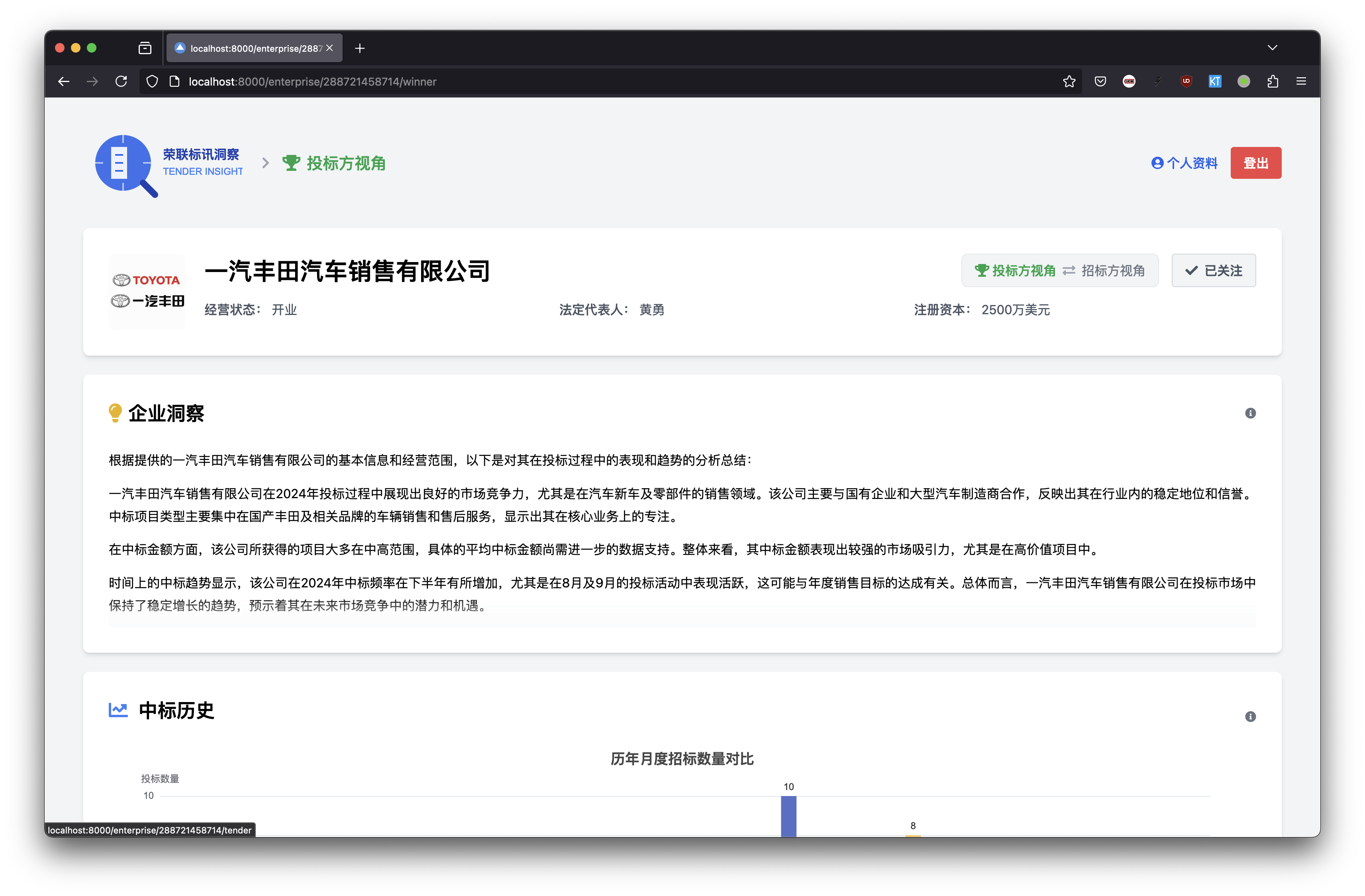Image resolution: width=1365 pixels, height=896 pixels.
Task: Click the blue bar labeled 10 in chart
Action: click(x=788, y=816)
